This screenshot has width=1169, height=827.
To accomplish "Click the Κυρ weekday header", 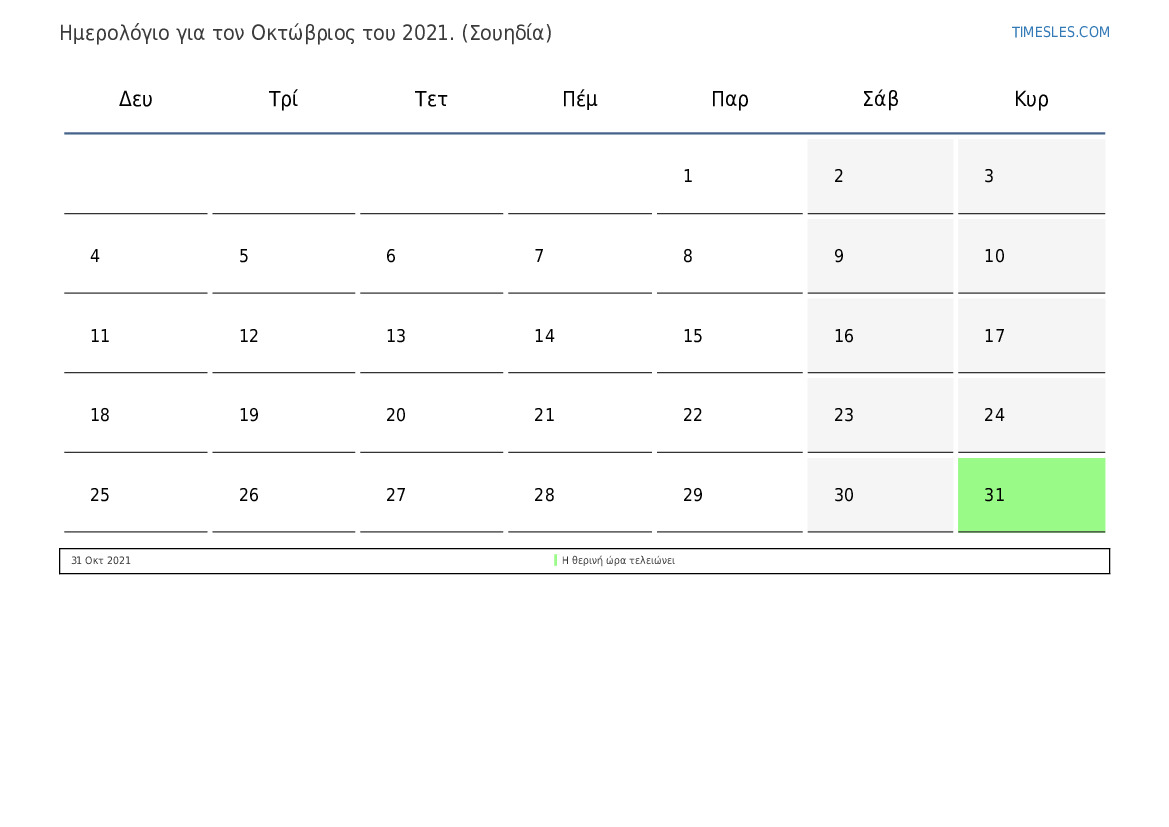I will pos(1031,99).
